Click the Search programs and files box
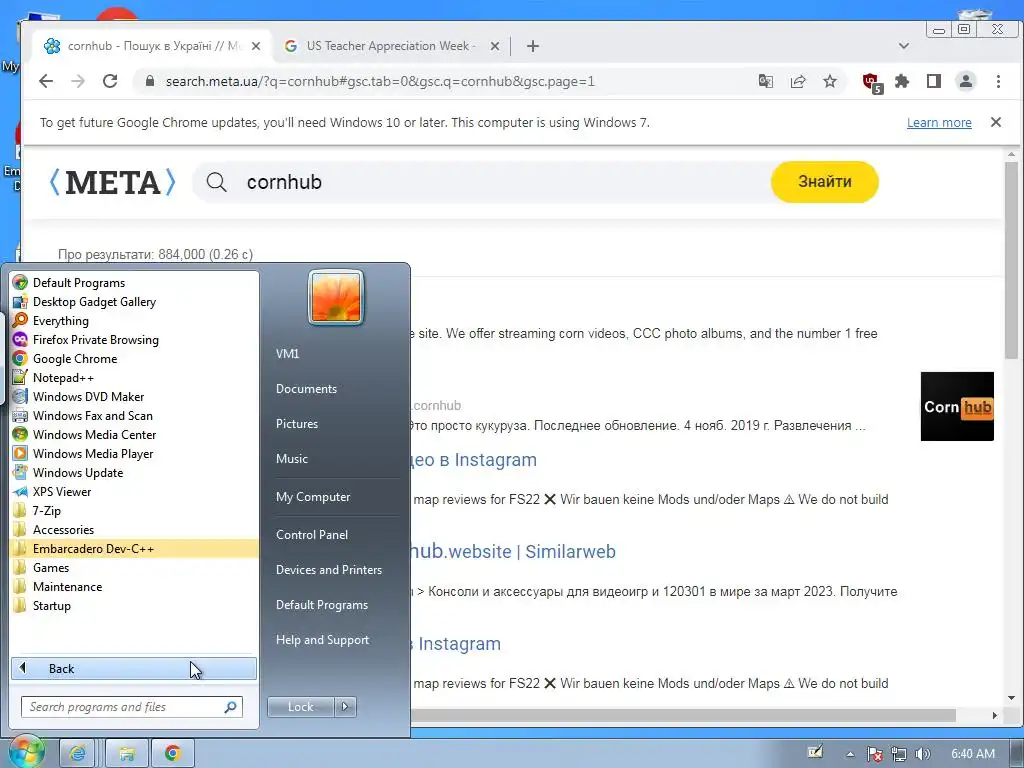Image resolution: width=1024 pixels, height=768 pixels. (x=132, y=707)
